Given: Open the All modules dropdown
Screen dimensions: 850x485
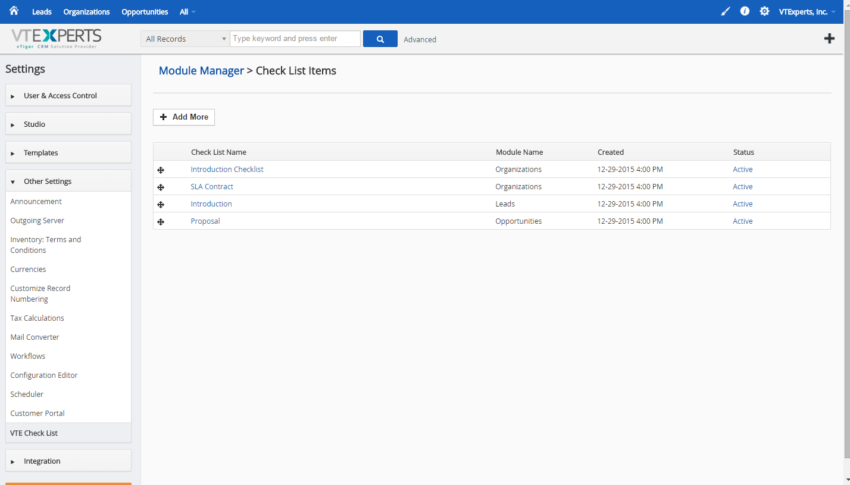Looking at the screenshot, I should coord(187,12).
